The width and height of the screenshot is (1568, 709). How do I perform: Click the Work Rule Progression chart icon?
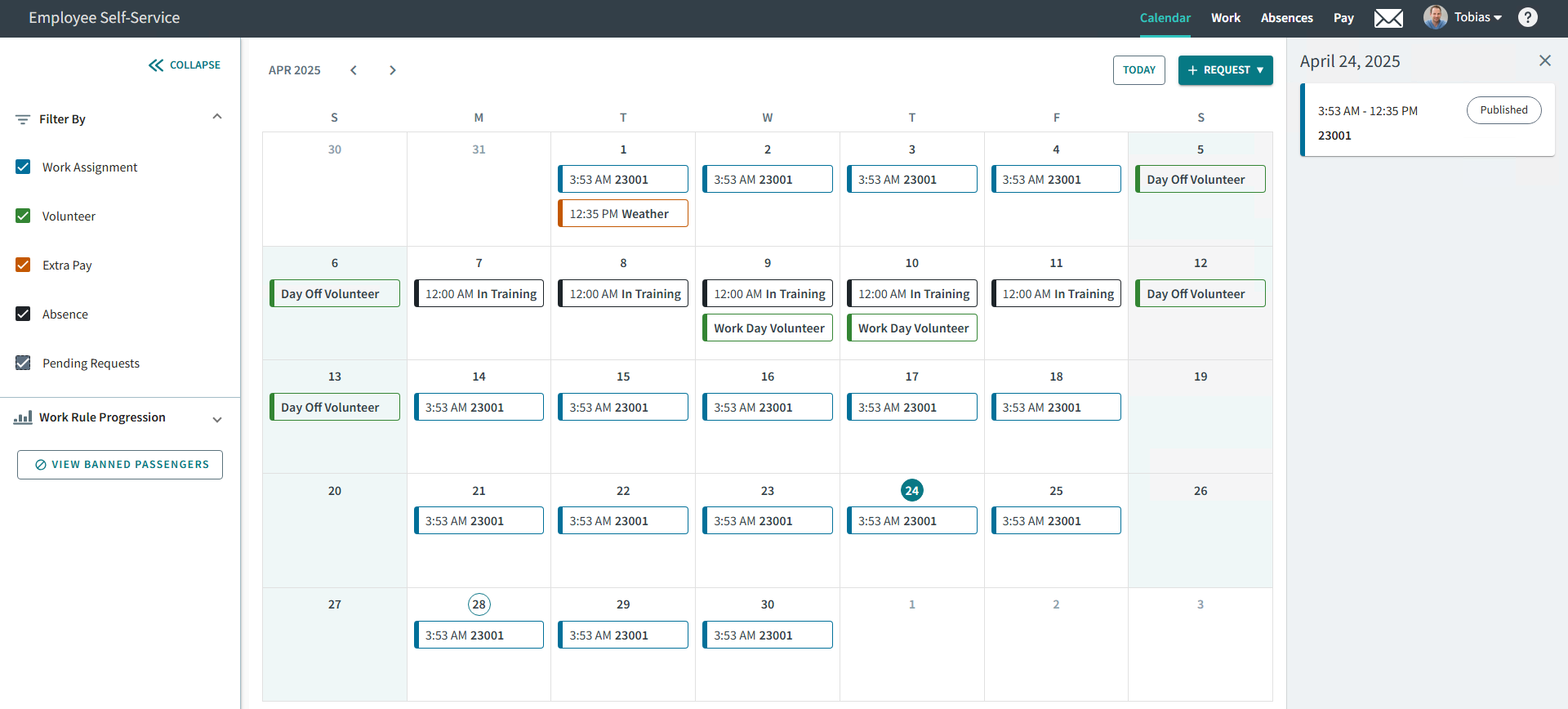23,417
